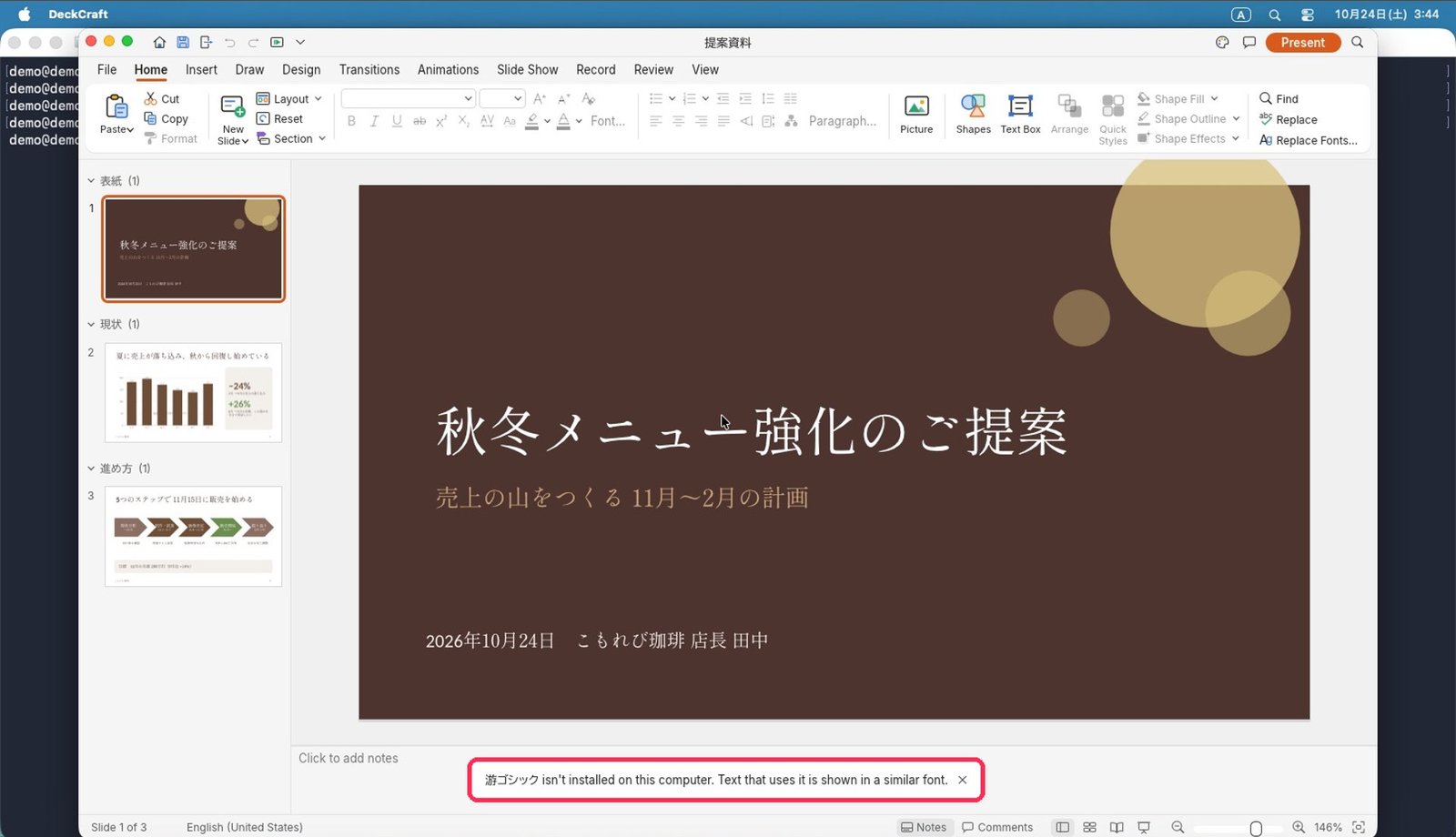Image resolution: width=1456 pixels, height=837 pixels.
Task: Click the Home icon in the title bar
Action: (x=159, y=42)
